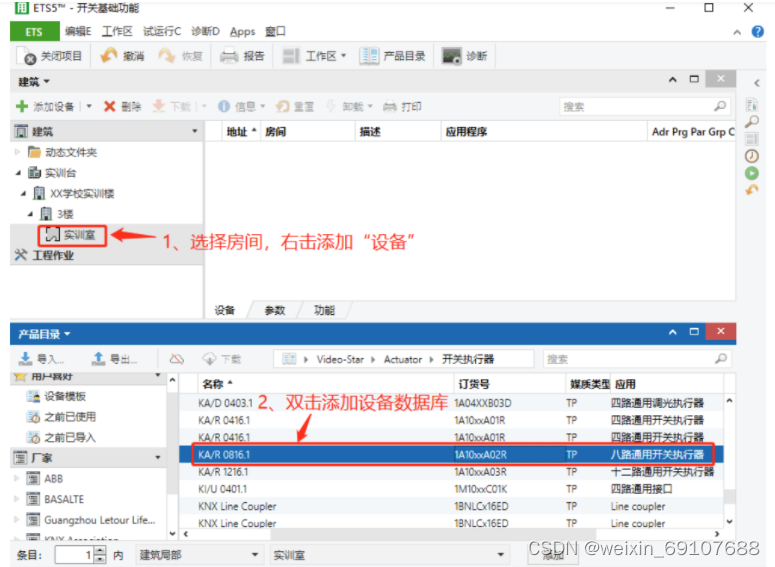Select the KI/U 0401.1 catalog row

point(451,489)
